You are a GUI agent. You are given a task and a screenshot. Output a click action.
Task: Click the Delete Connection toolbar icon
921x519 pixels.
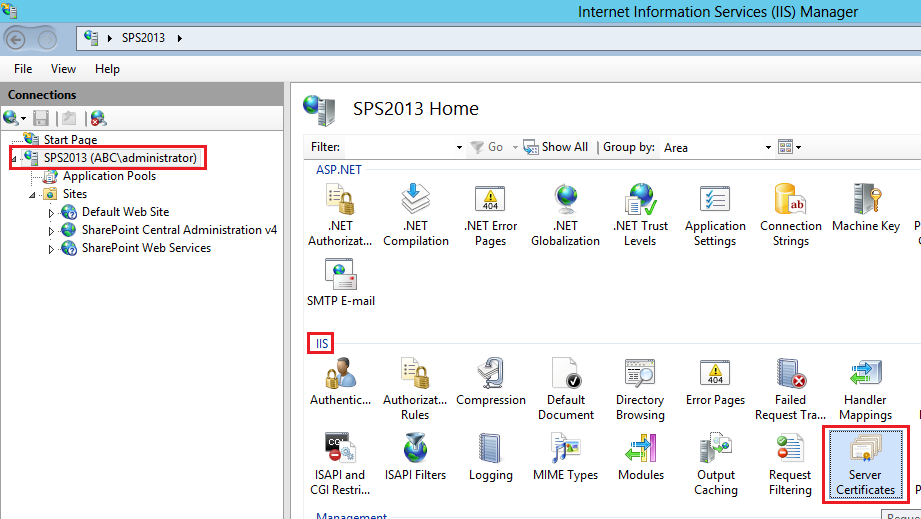click(x=98, y=118)
